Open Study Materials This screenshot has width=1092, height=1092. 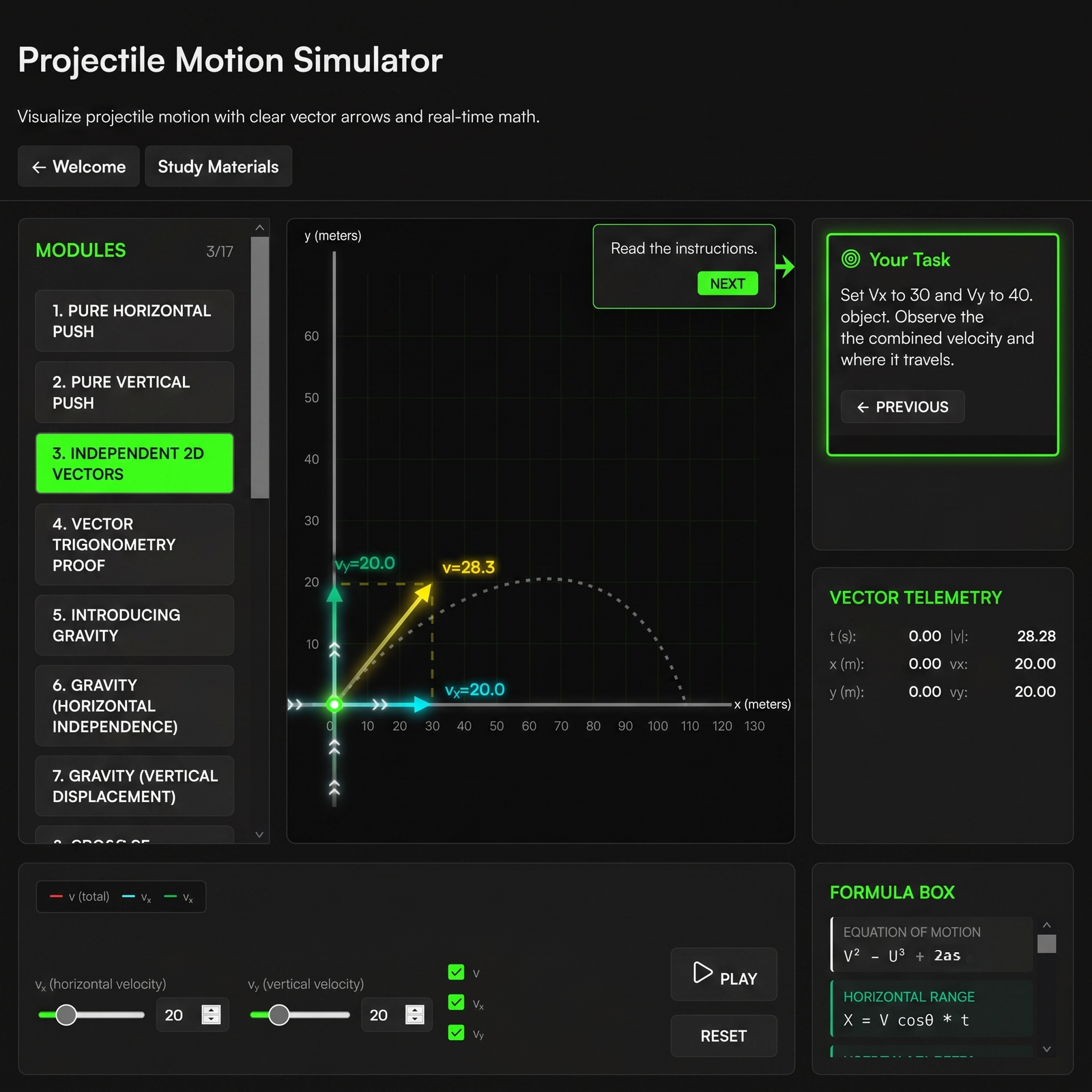[x=218, y=167]
